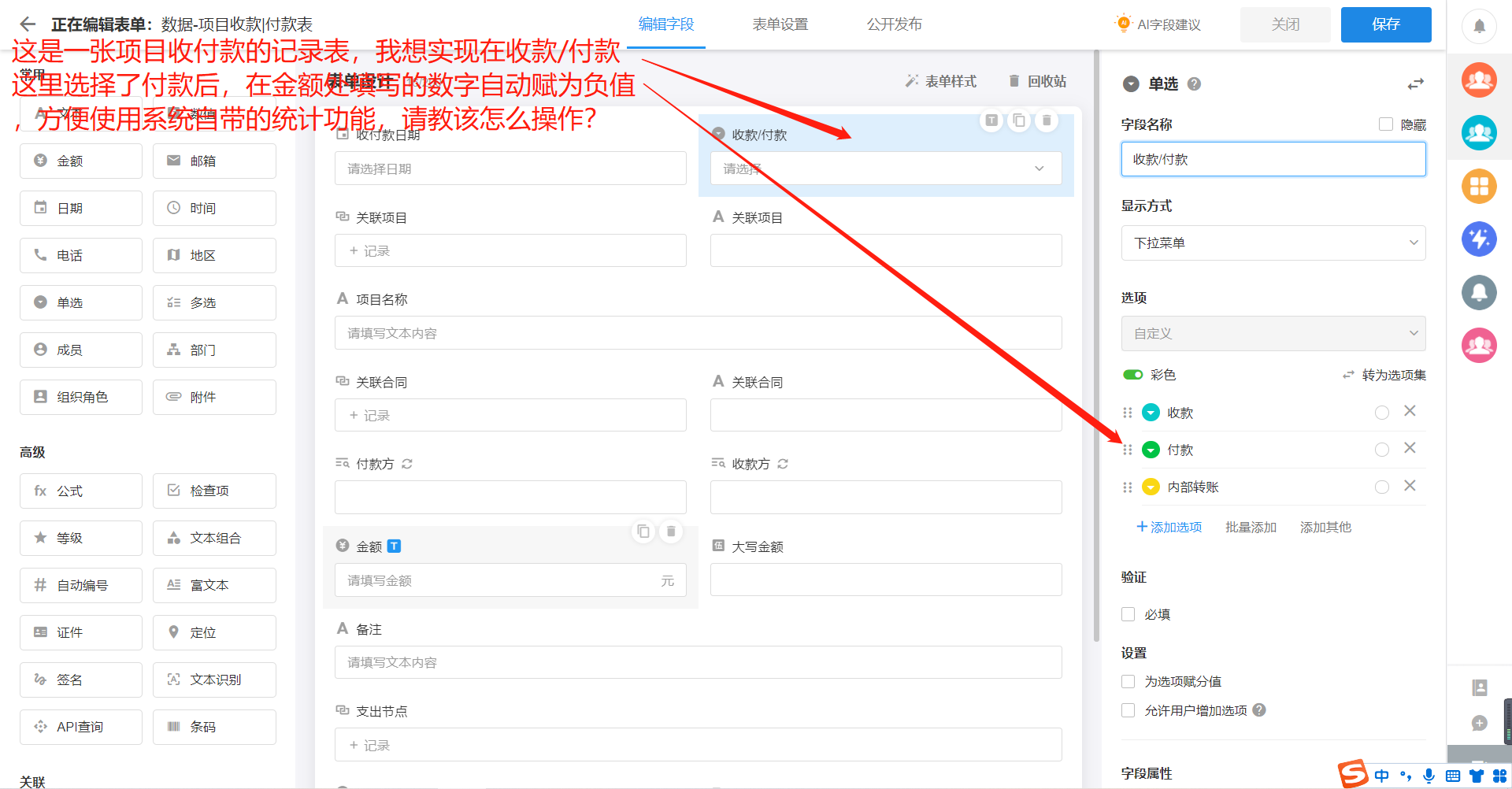点击顶部的“AI字段建议”
1512x789 pixels.
[1157, 24]
